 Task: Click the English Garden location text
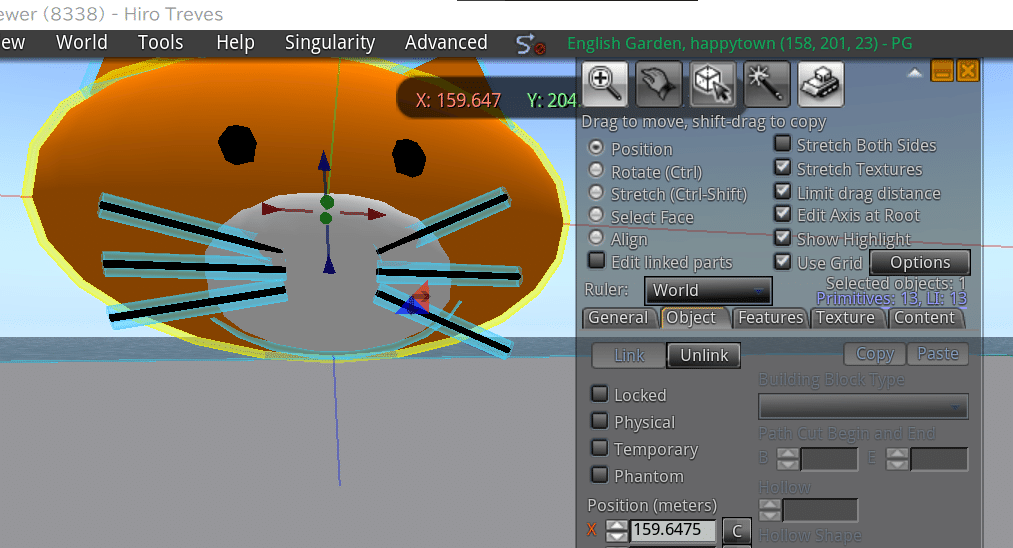[740, 43]
